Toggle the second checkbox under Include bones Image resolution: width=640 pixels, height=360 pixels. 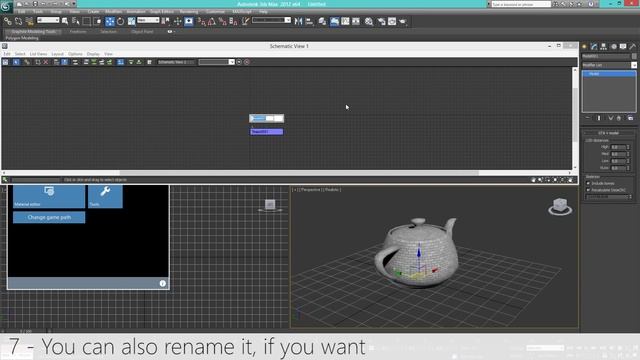[588, 190]
